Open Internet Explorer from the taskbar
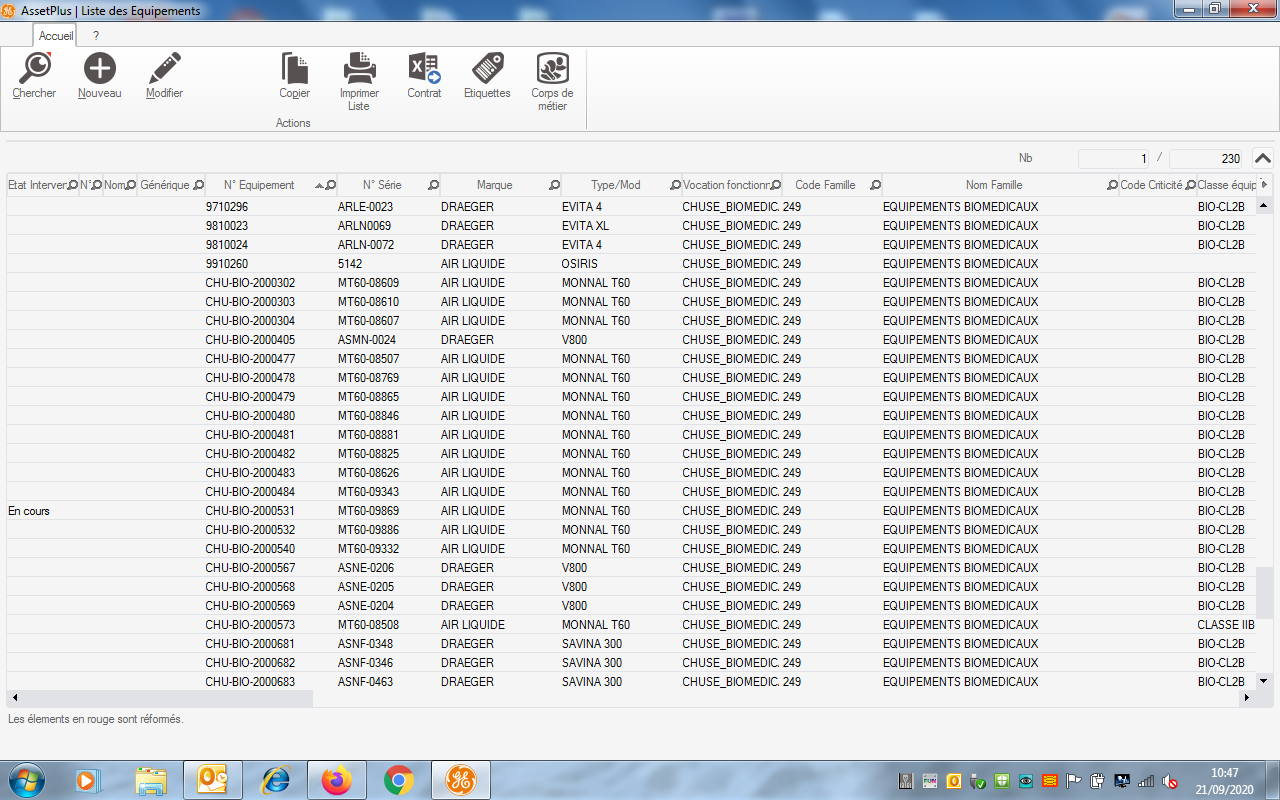 click(x=274, y=780)
